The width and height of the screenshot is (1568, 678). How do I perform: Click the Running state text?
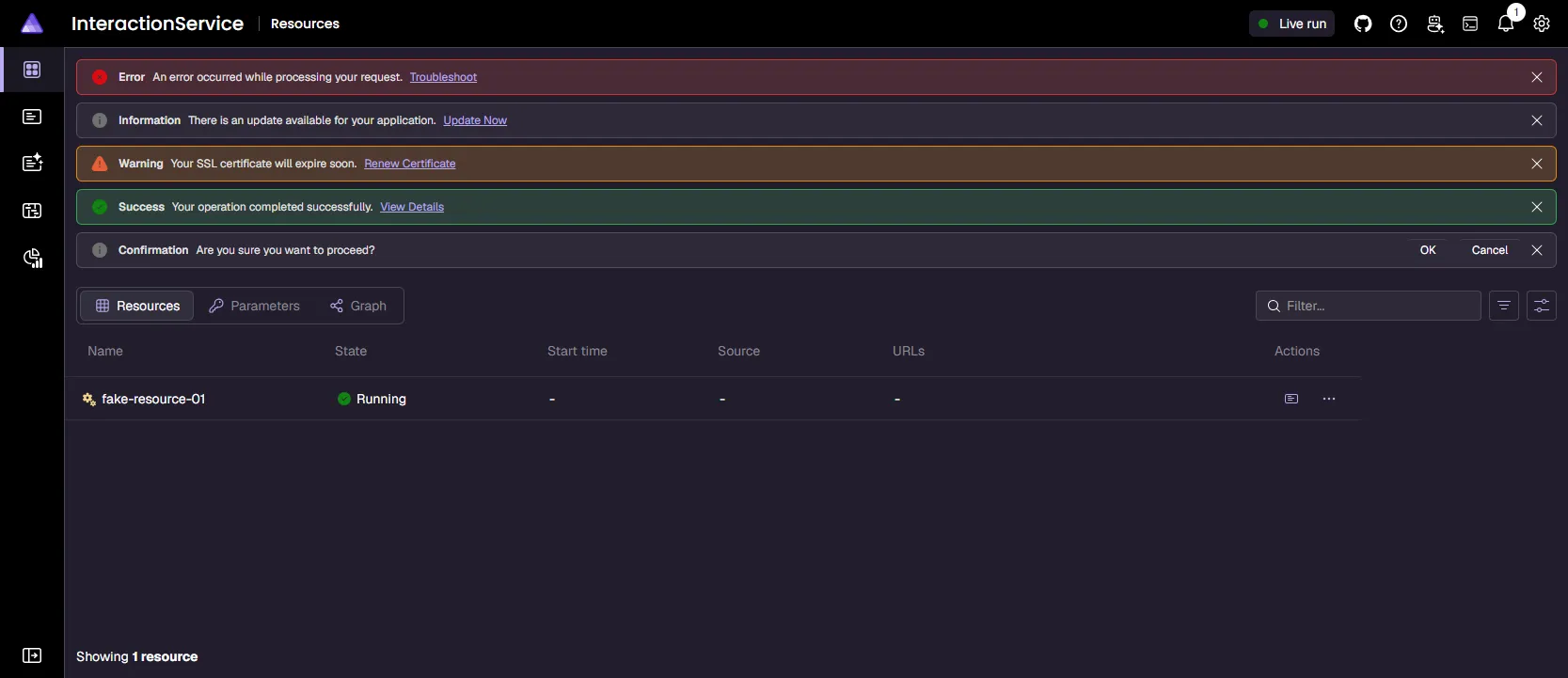[x=381, y=399]
